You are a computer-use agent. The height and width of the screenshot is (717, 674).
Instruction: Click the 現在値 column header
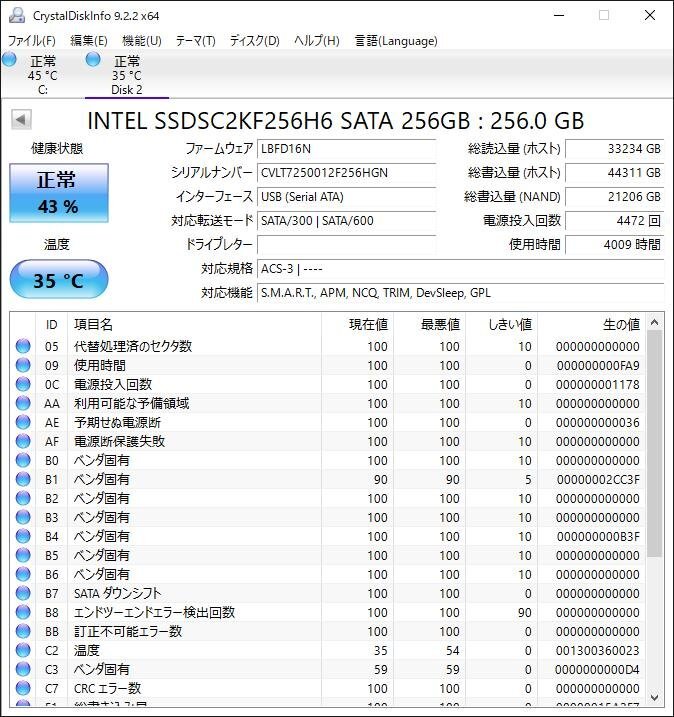click(x=357, y=324)
